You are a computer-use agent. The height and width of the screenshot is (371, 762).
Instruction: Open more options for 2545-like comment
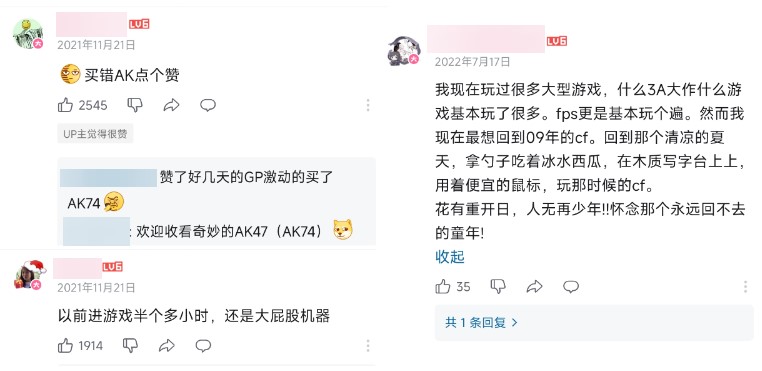tap(368, 105)
